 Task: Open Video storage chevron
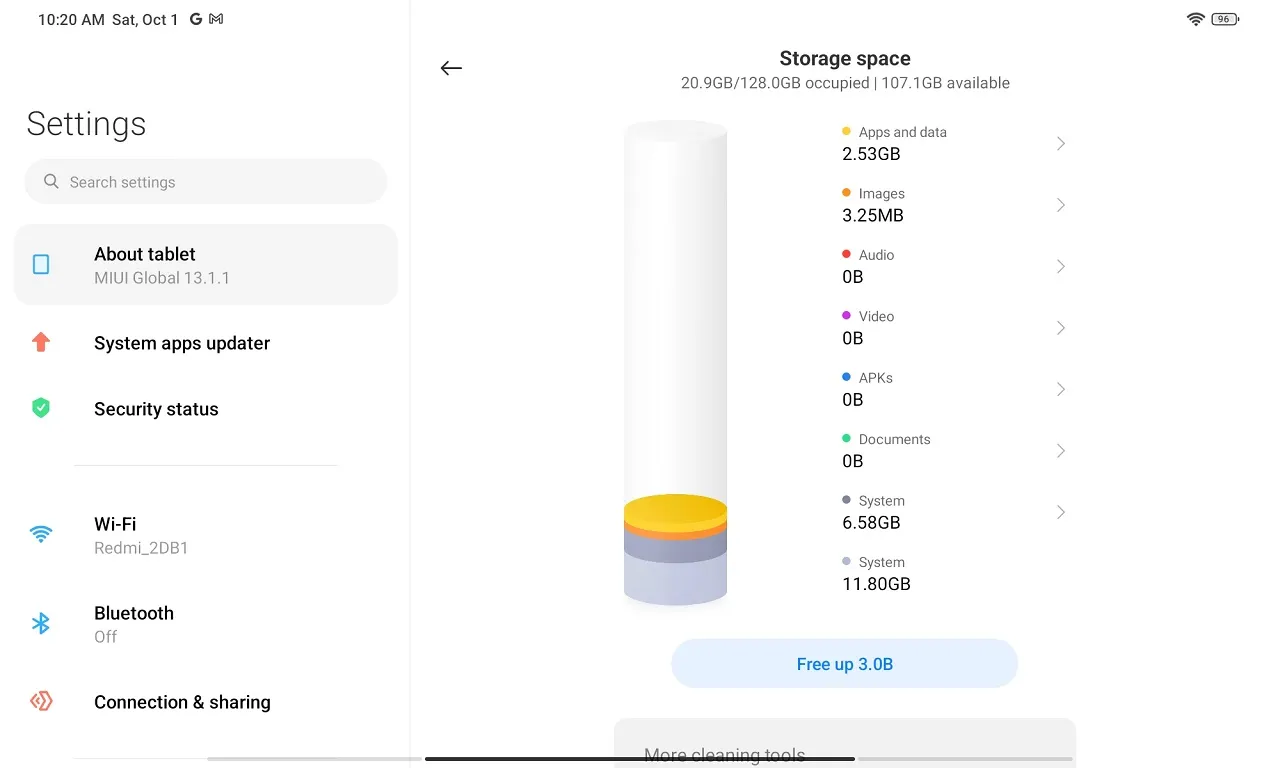tap(1061, 328)
